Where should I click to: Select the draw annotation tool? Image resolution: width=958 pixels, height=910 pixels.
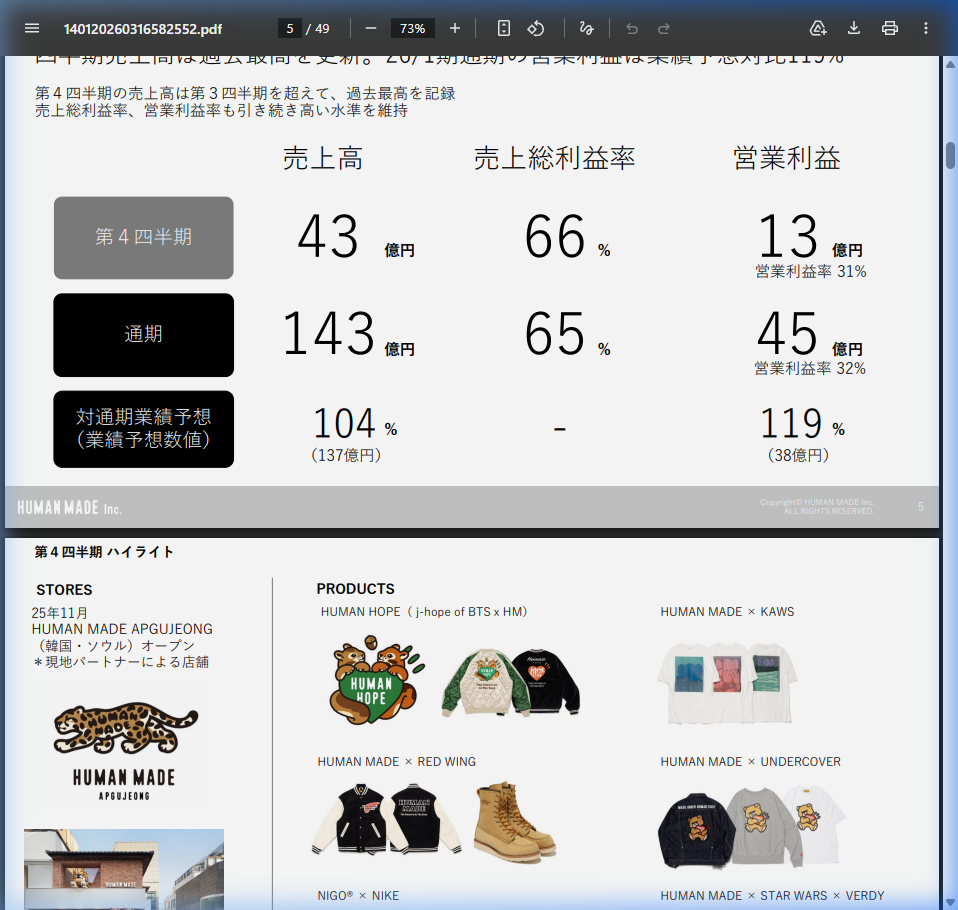pyautogui.click(x=587, y=28)
